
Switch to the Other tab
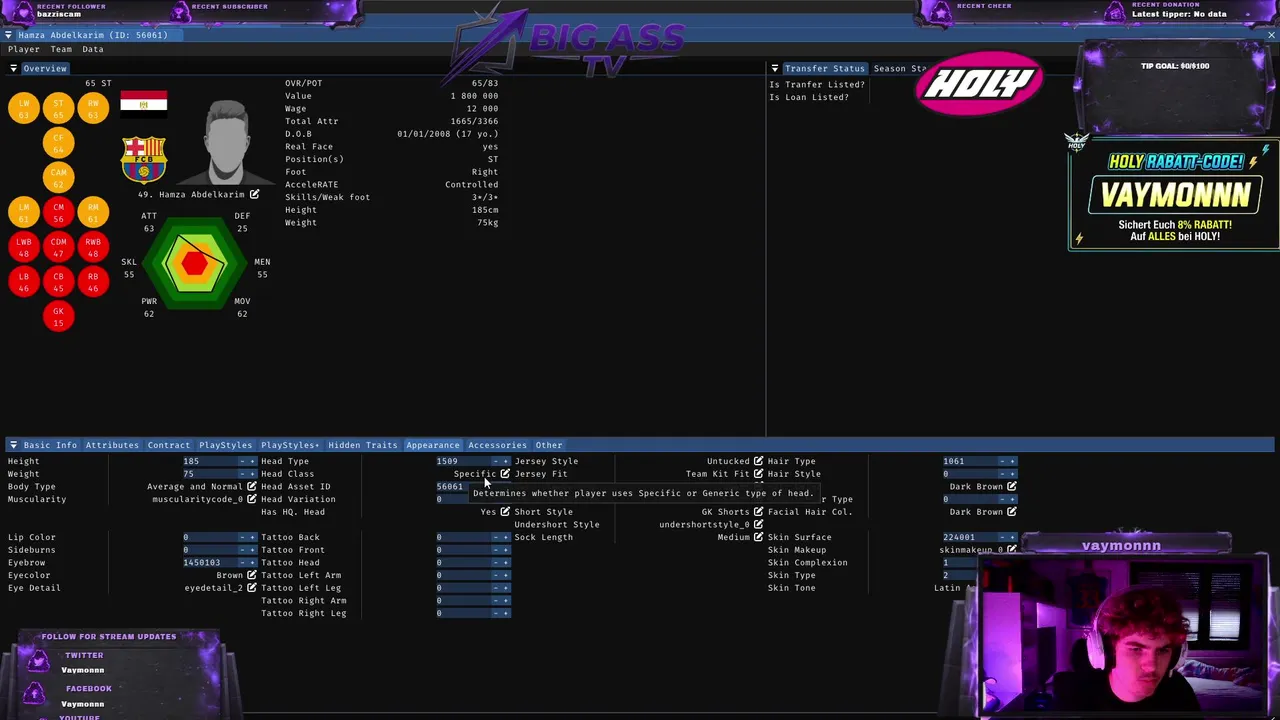tap(548, 445)
